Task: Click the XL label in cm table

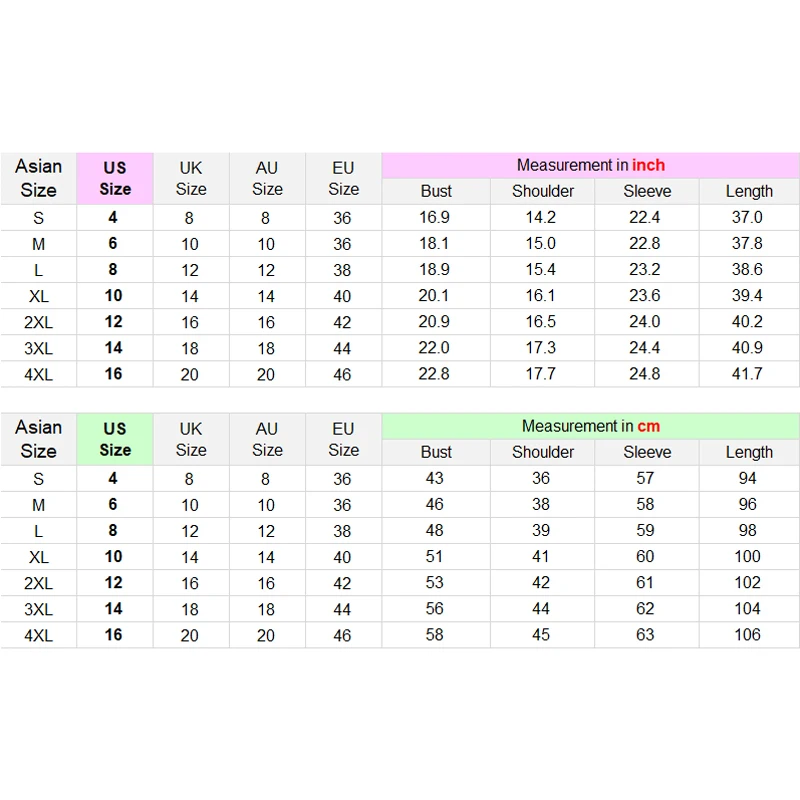Action: click(39, 557)
